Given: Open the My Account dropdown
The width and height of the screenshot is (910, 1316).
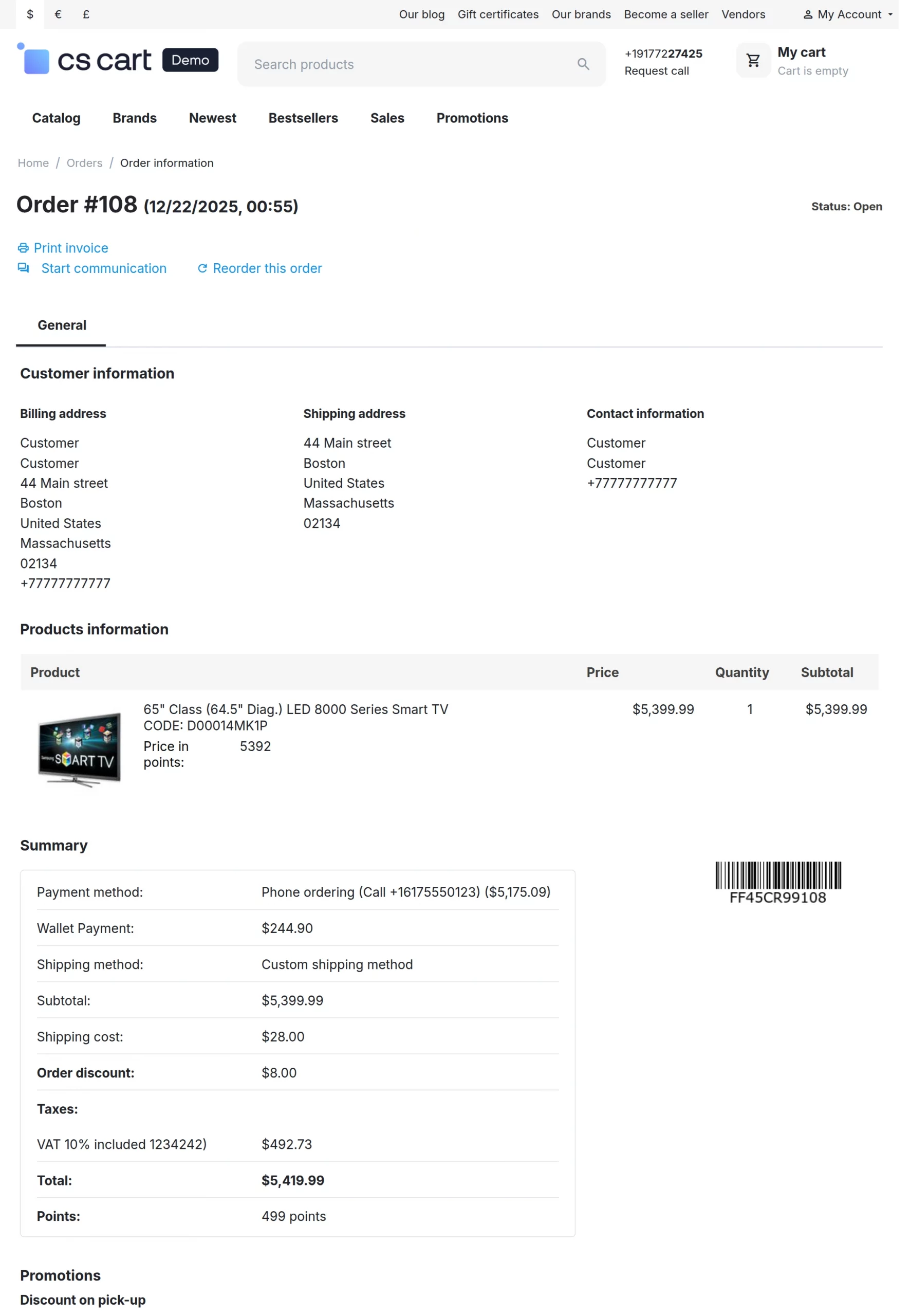Looking at the screenshot, I should [x=849, y=14].
